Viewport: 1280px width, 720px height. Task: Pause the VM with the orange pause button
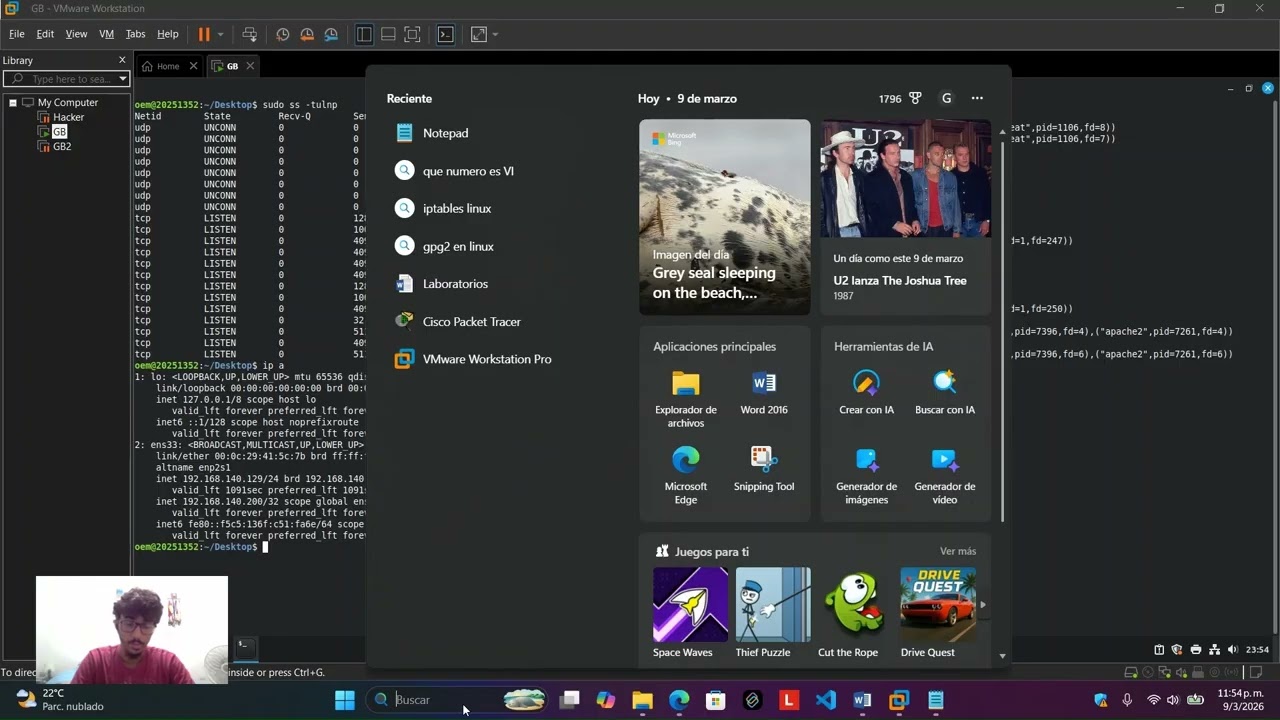point(204,34)
